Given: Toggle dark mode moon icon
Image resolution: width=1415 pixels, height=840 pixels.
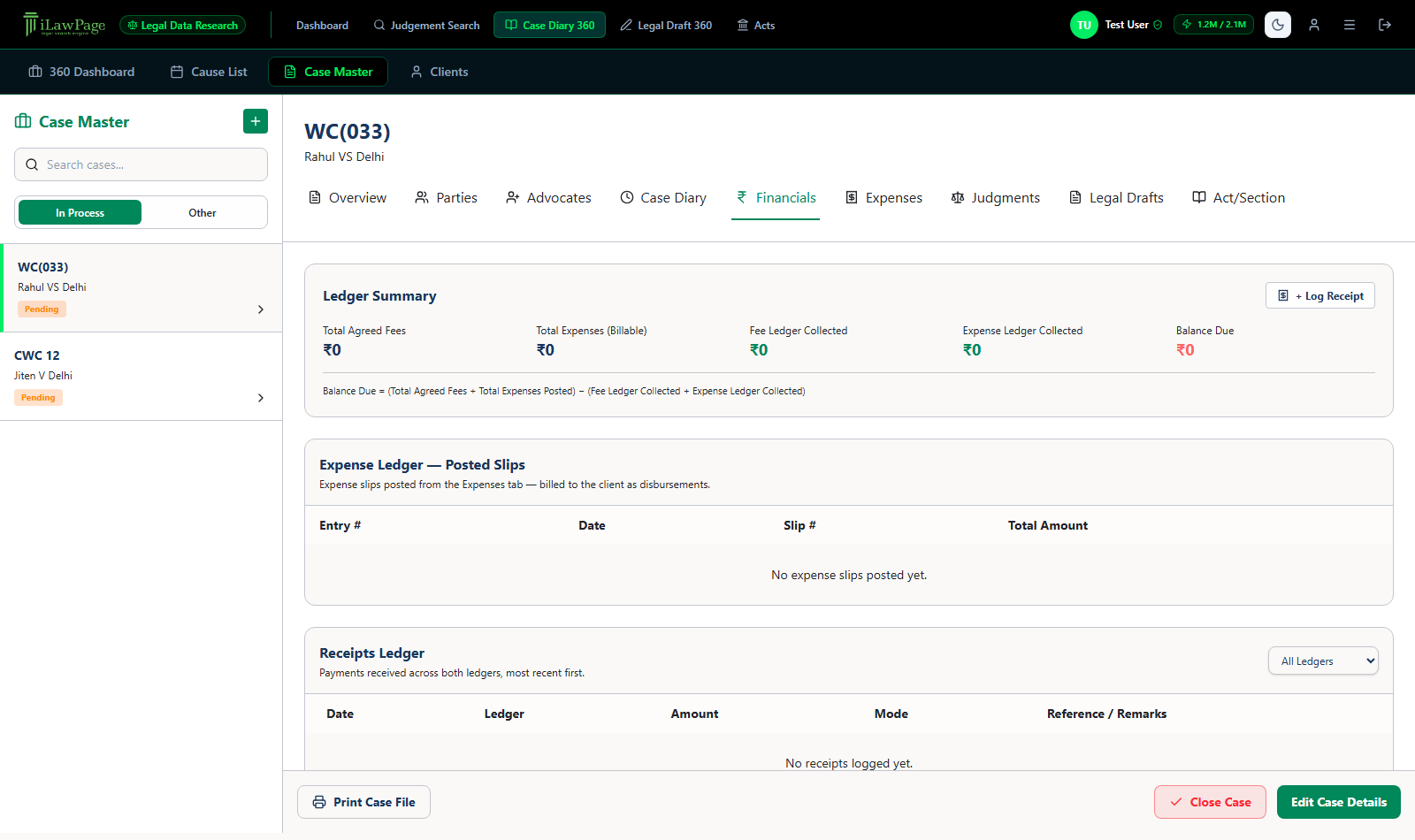Looking at the screenshot, I should pos(1278,25).
